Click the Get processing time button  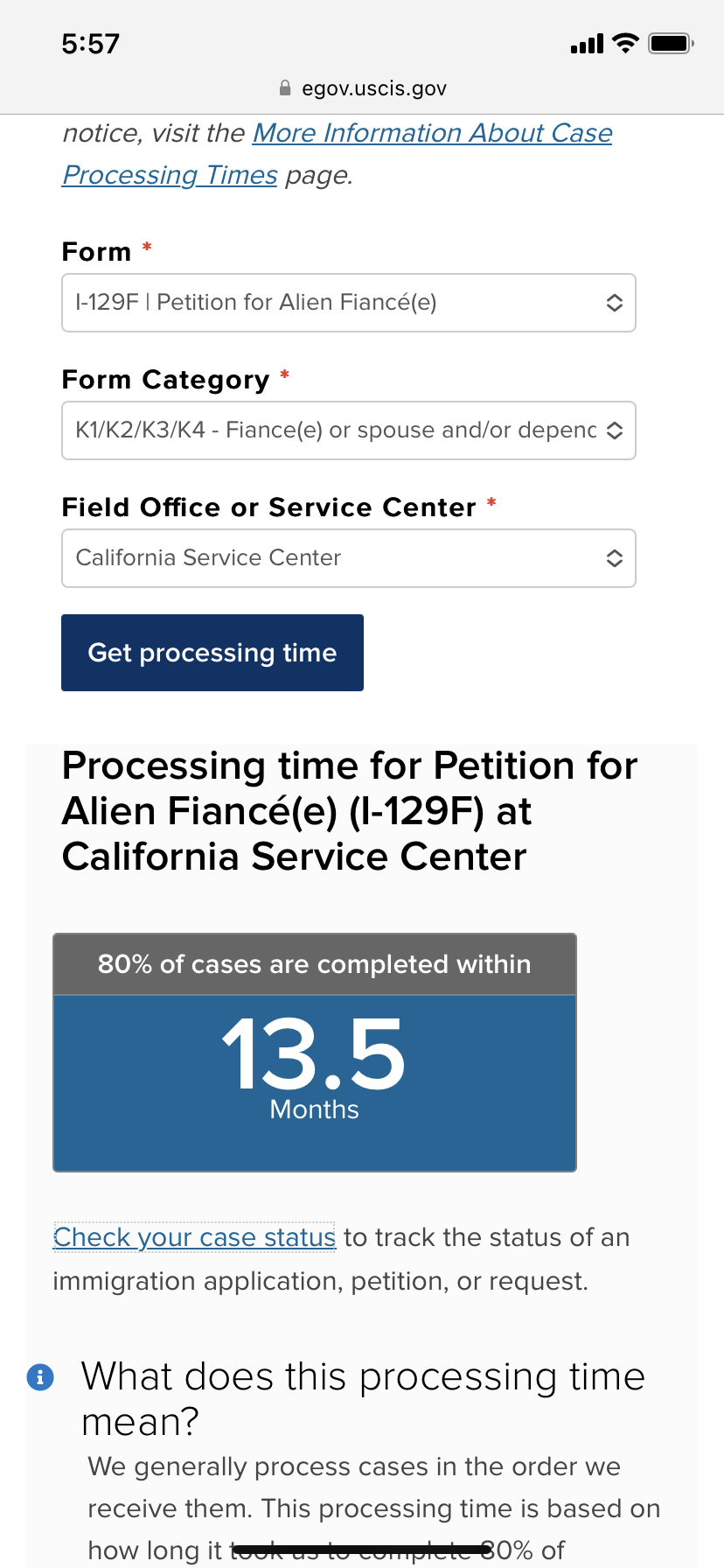(212, 653)
